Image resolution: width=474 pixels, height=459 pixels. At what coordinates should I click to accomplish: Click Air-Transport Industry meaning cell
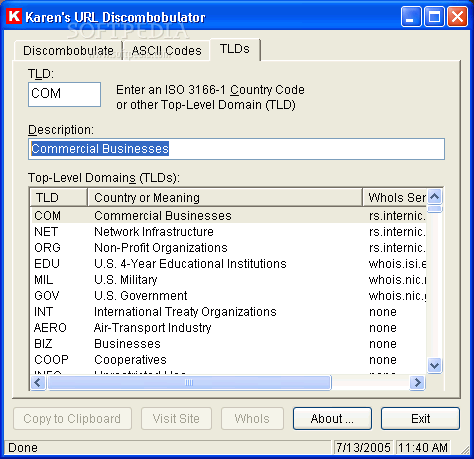click(152, 327)
